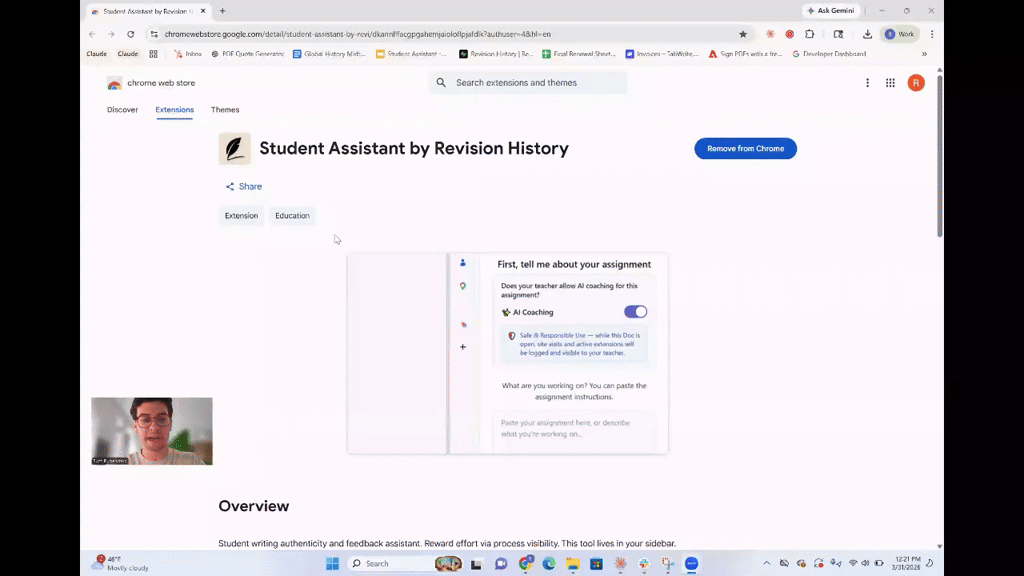Click the Share link
Viewport: 1024px width, 576px height.
pyautogui.click(x=244, y=186)
